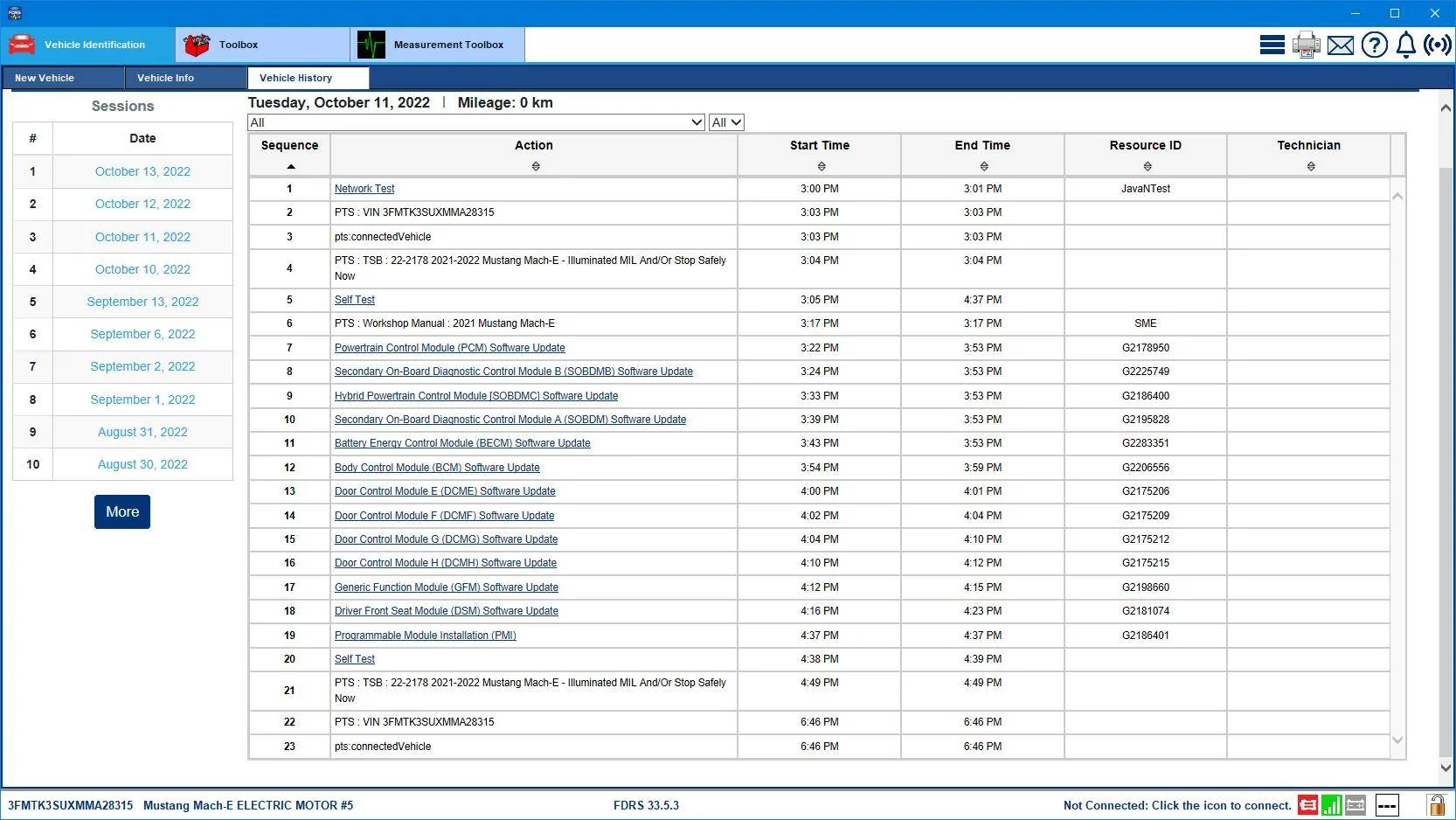Click the More sessions button
The height and width of the screenshot is (820, 1456).
[122, 511]
